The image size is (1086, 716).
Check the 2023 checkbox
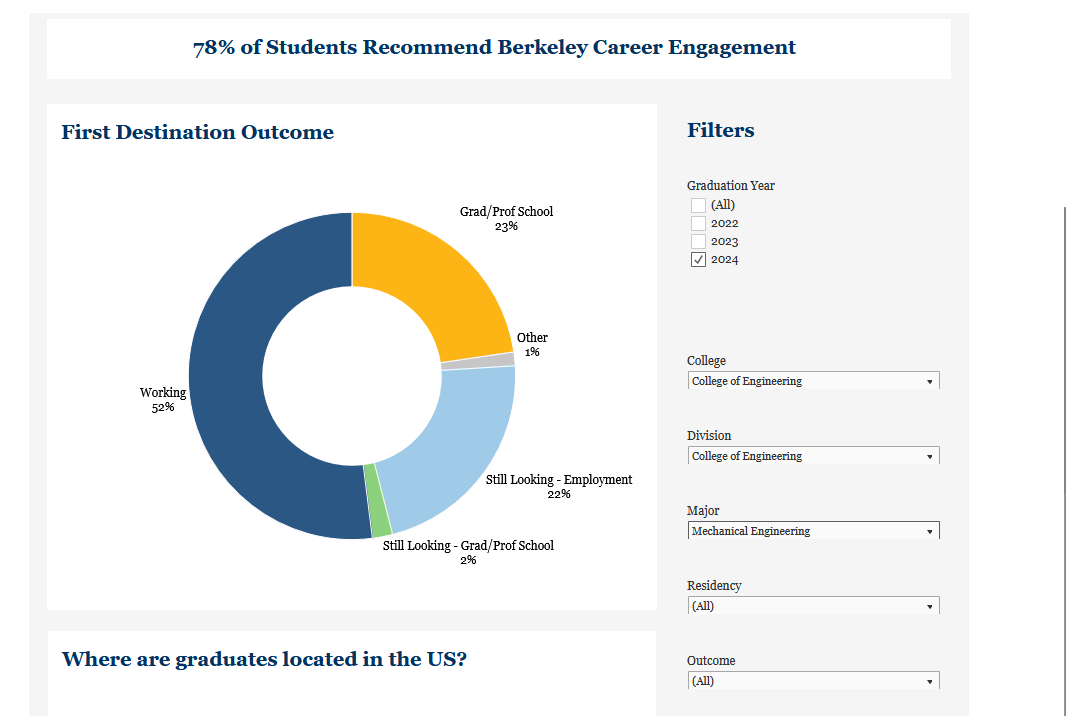click(x=698, y=240)
